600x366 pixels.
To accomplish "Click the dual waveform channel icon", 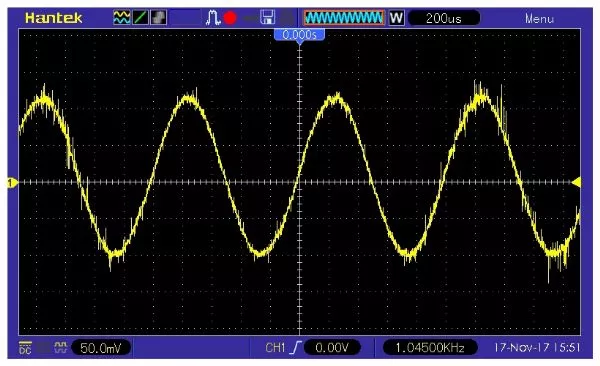I will (x=122, y=18).
